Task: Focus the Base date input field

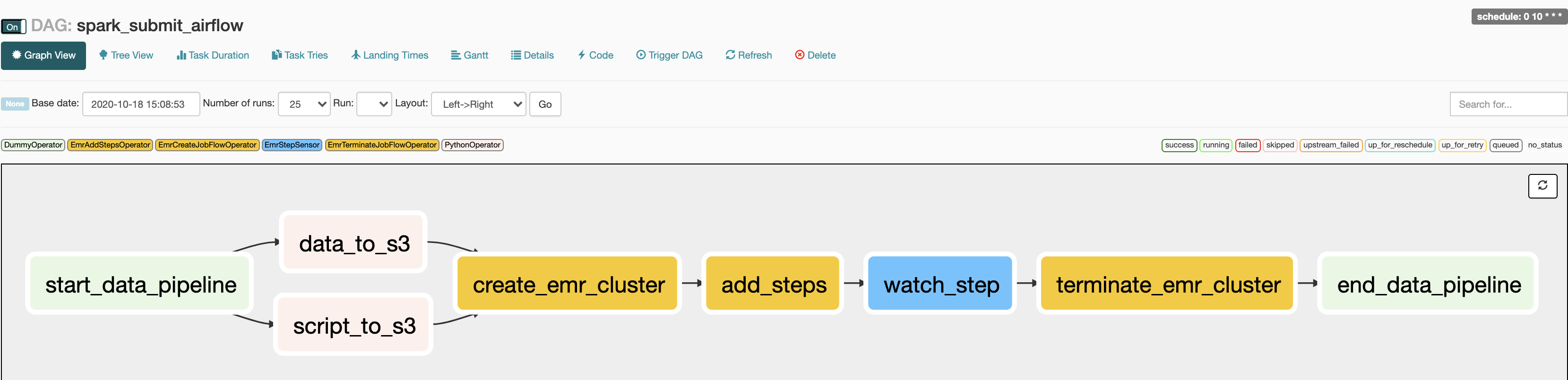Action: pos(141,104)
